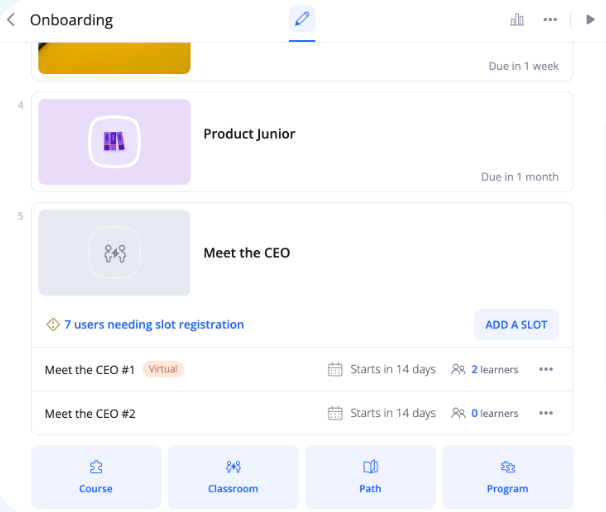The image size is (606, 512).
Task: Open the Product Junior purple thumbnail
Action: point(114,141)
